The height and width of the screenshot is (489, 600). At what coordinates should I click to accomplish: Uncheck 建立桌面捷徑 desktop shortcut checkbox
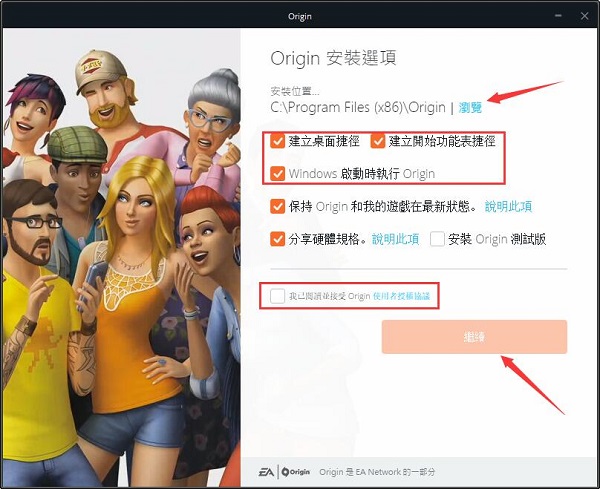pos(278,141)
